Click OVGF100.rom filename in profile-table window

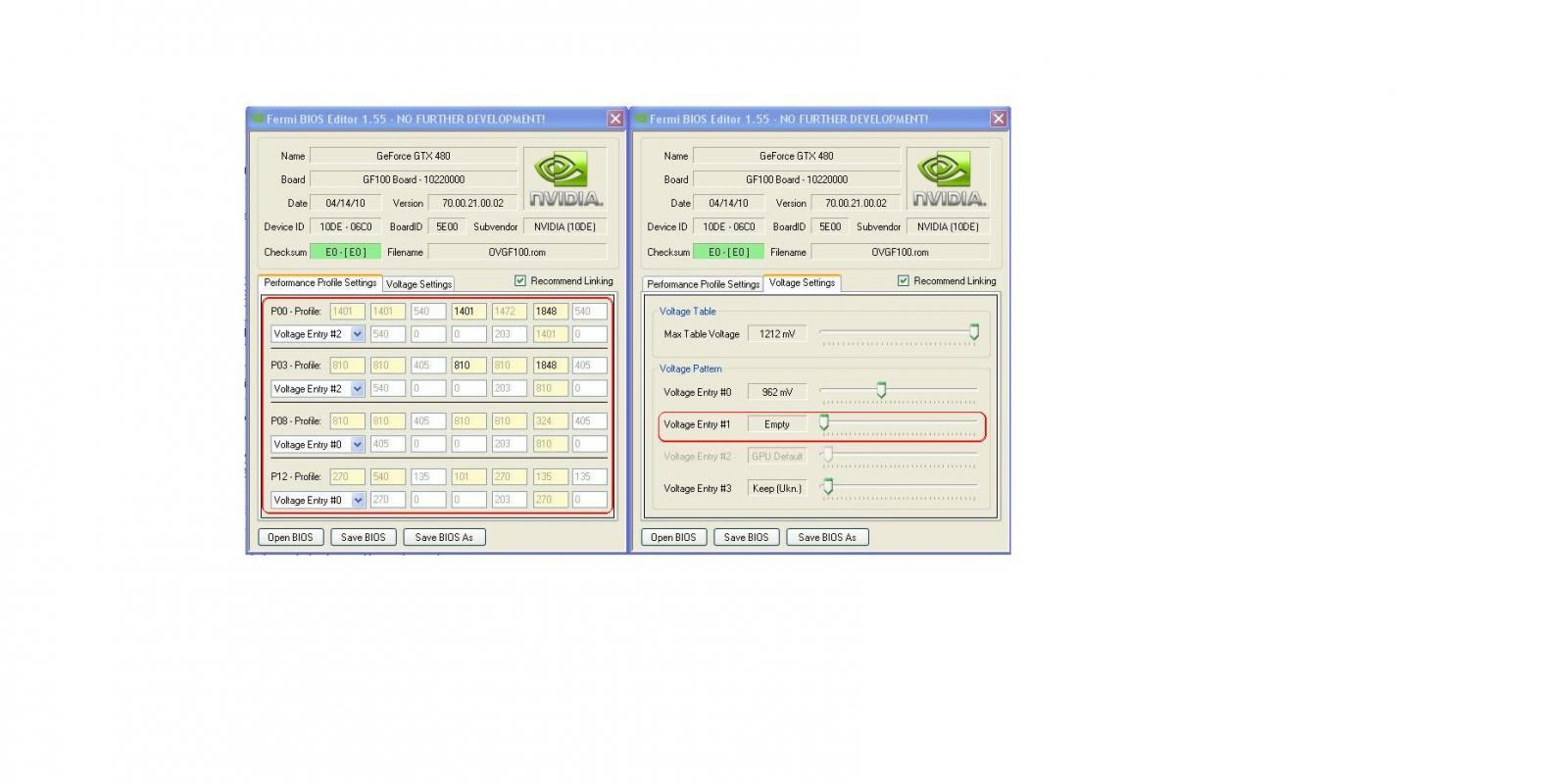tap(517, 252)
